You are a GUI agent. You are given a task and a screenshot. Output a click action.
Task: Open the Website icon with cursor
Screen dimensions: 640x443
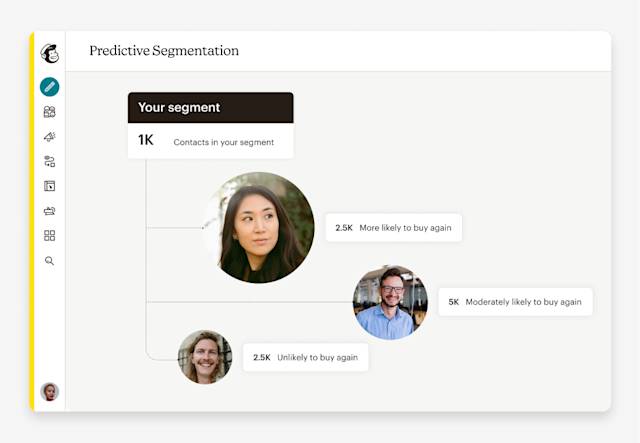tap(49, 186)
